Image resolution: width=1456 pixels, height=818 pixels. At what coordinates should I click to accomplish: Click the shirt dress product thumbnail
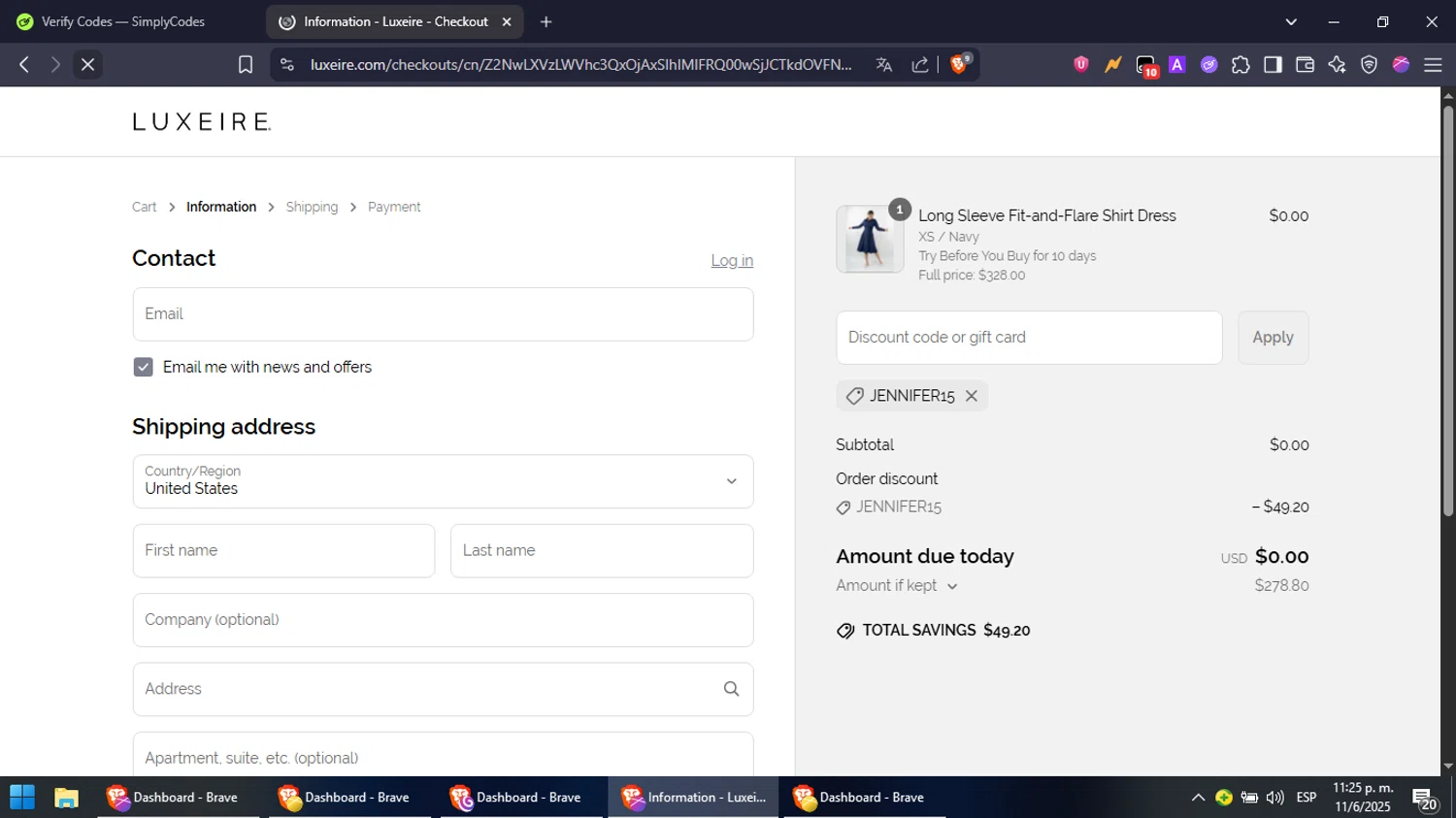click(870, 239)
